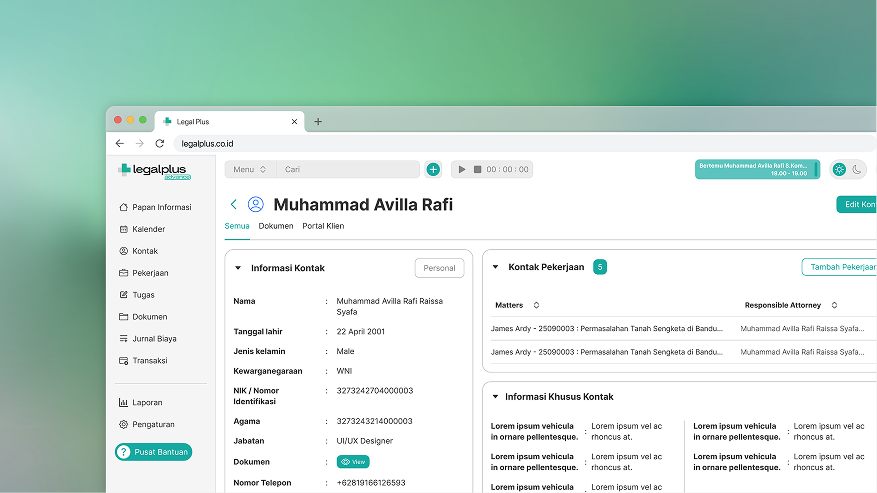This screenshot has width=877, height=493.
Task: Switch to the Portal Klien tab
Action: (x=323, y=226)
